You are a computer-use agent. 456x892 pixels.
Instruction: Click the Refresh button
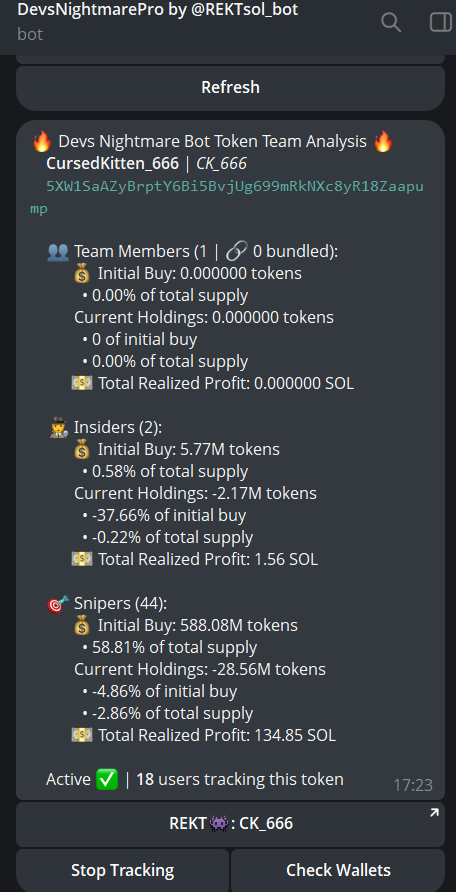230,88
